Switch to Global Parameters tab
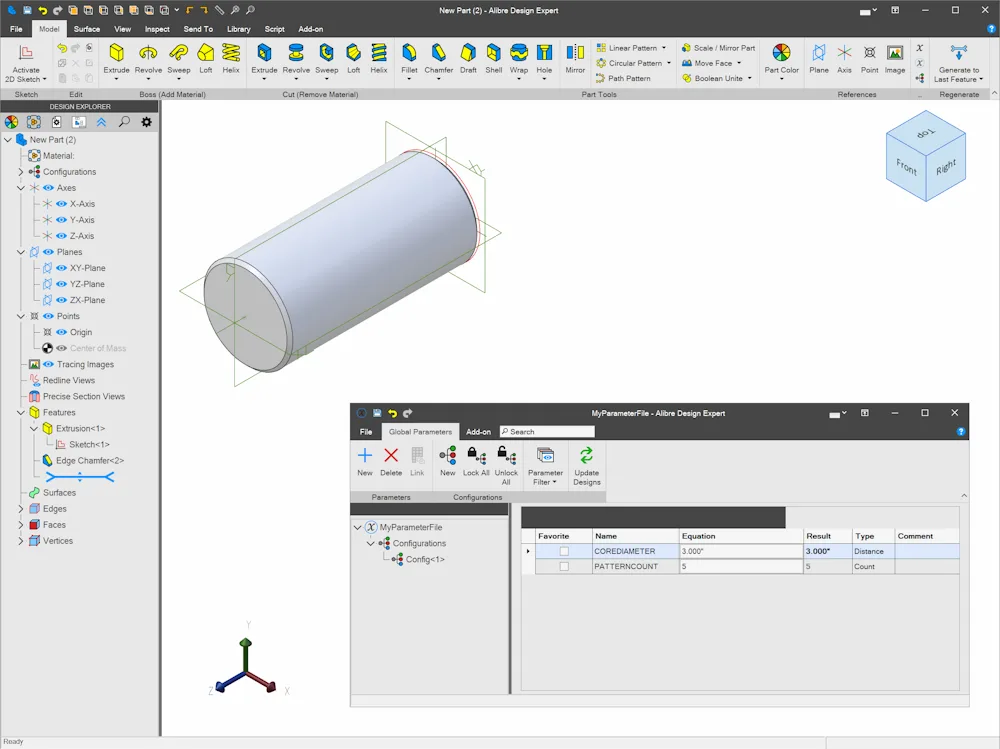This screenshot has width=1000, height=749. [x=420, y=432]
